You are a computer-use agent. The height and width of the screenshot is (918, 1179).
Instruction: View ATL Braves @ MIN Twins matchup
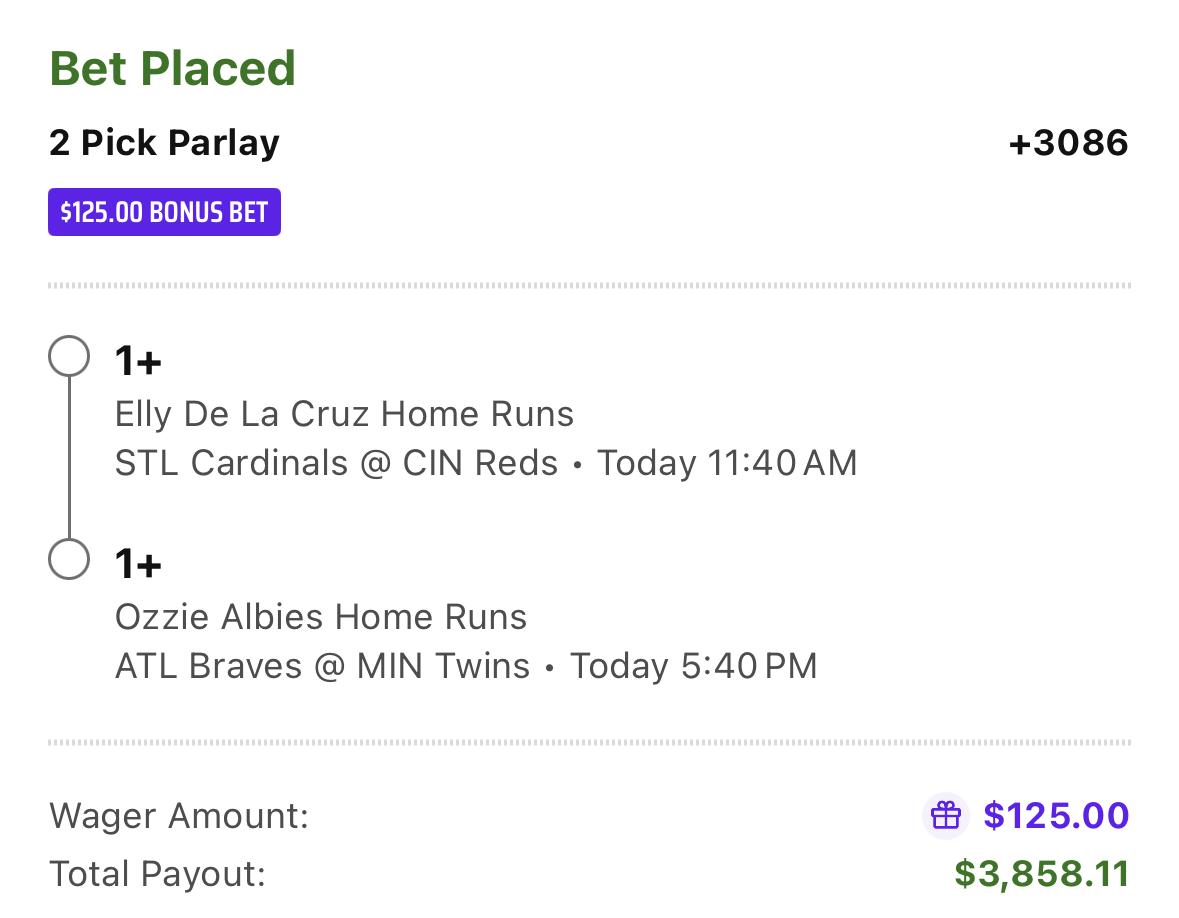click(323, 666)
